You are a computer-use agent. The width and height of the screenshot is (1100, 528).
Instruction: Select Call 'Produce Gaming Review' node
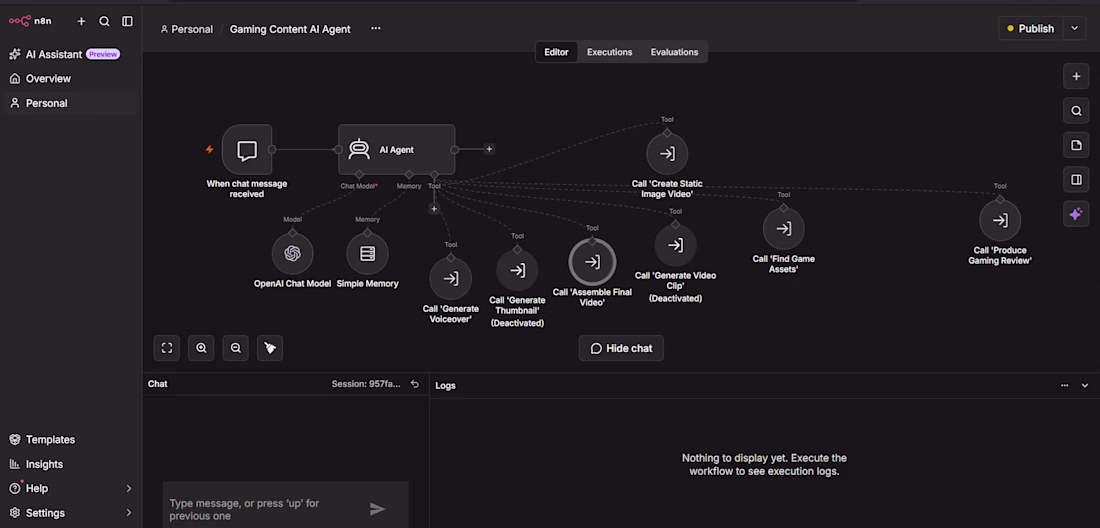click(x=1000, y=219)
